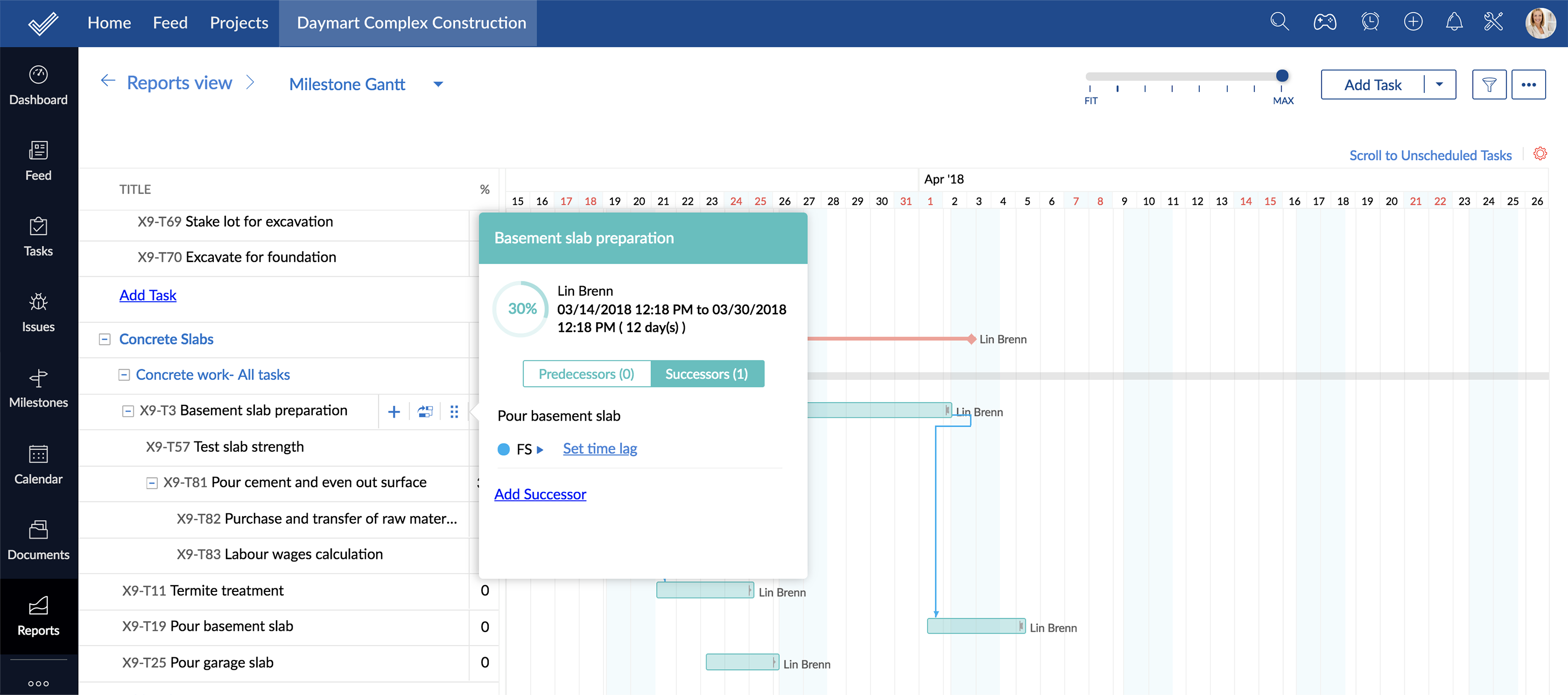This screenshot has height=695, width=1568.
Task: Click Add Successor link in popup
Action: click(x=540, y=493)
